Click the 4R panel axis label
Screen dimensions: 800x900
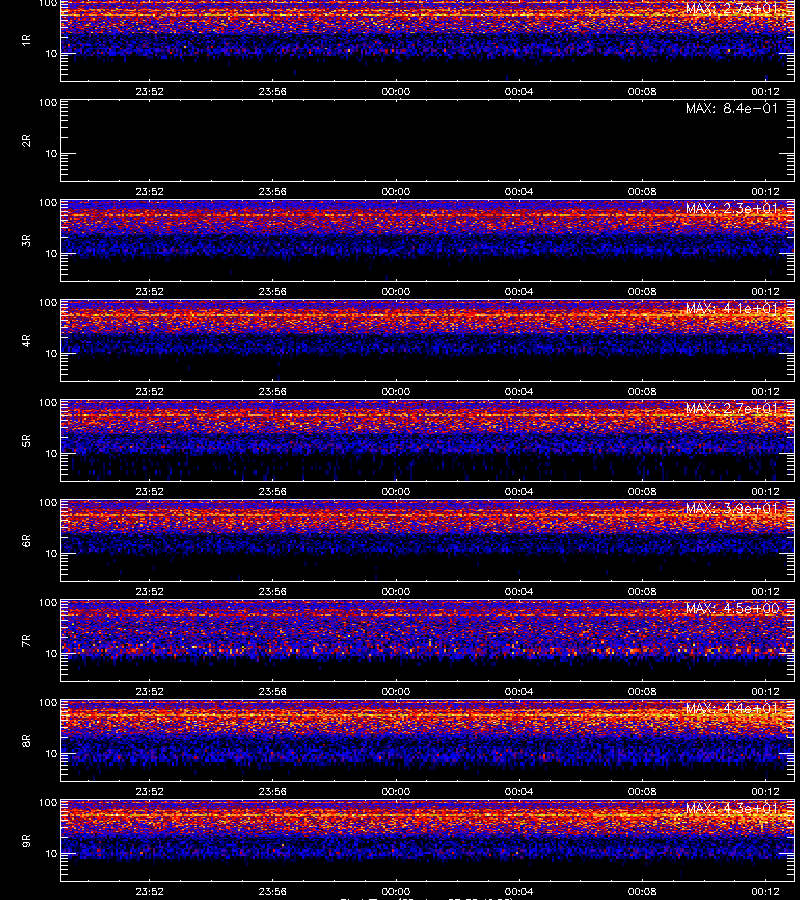pyautogui.click(x=26, y=340)
